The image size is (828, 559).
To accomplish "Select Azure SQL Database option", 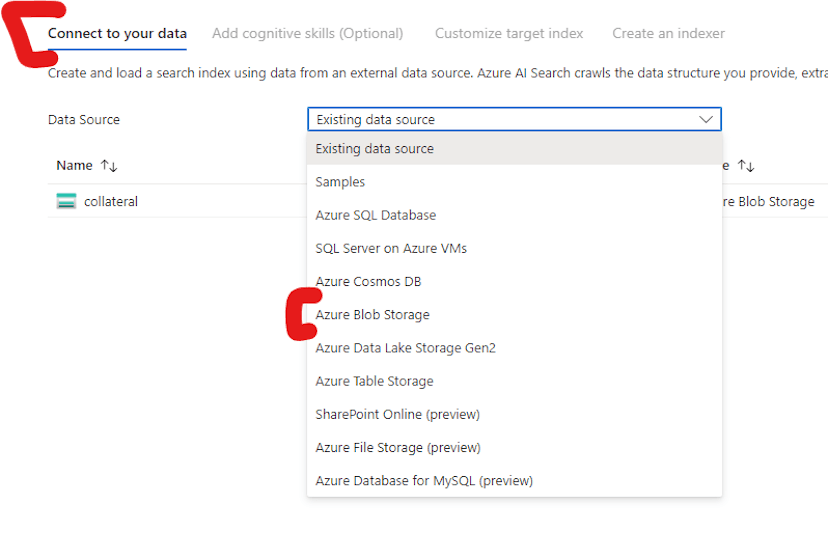I will (375, 215).
